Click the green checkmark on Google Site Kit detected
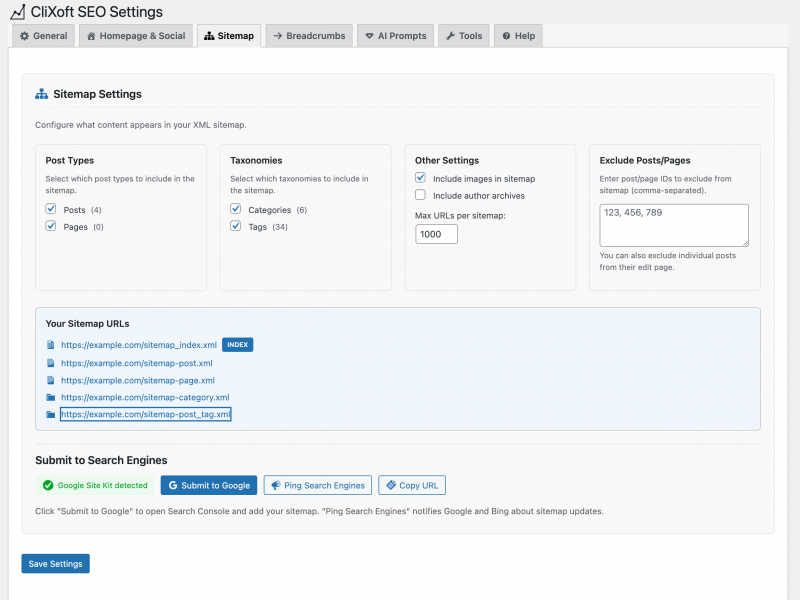Viewport: 800px width, 600px height. [50, 485]
